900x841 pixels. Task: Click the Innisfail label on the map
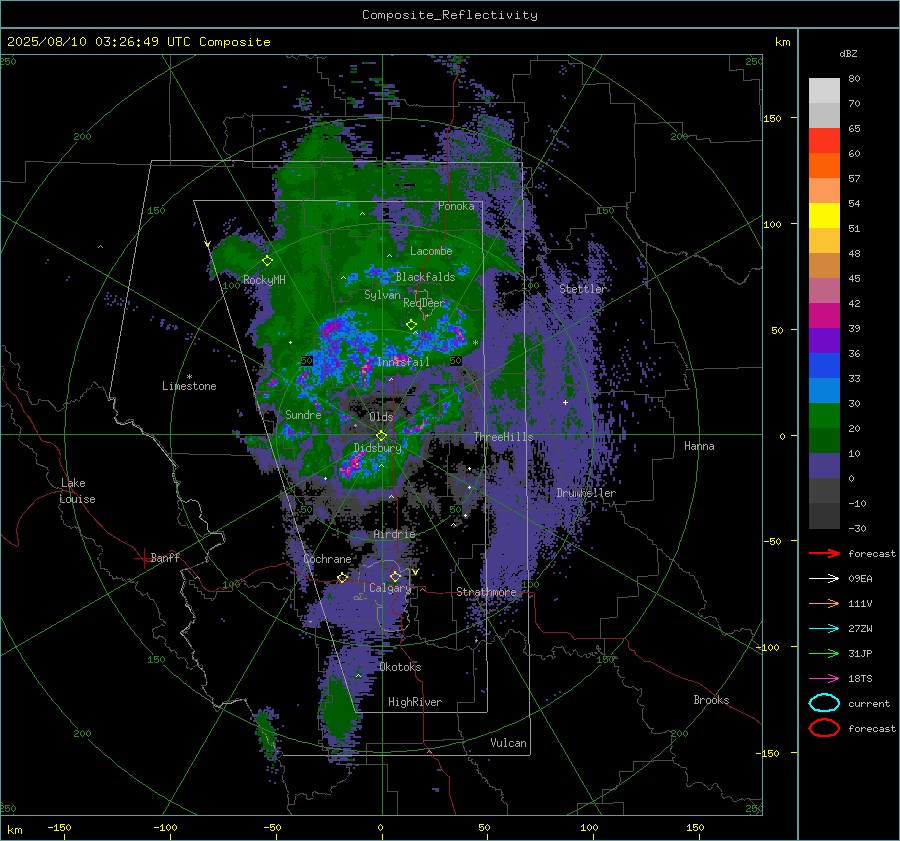coord(403,362)
